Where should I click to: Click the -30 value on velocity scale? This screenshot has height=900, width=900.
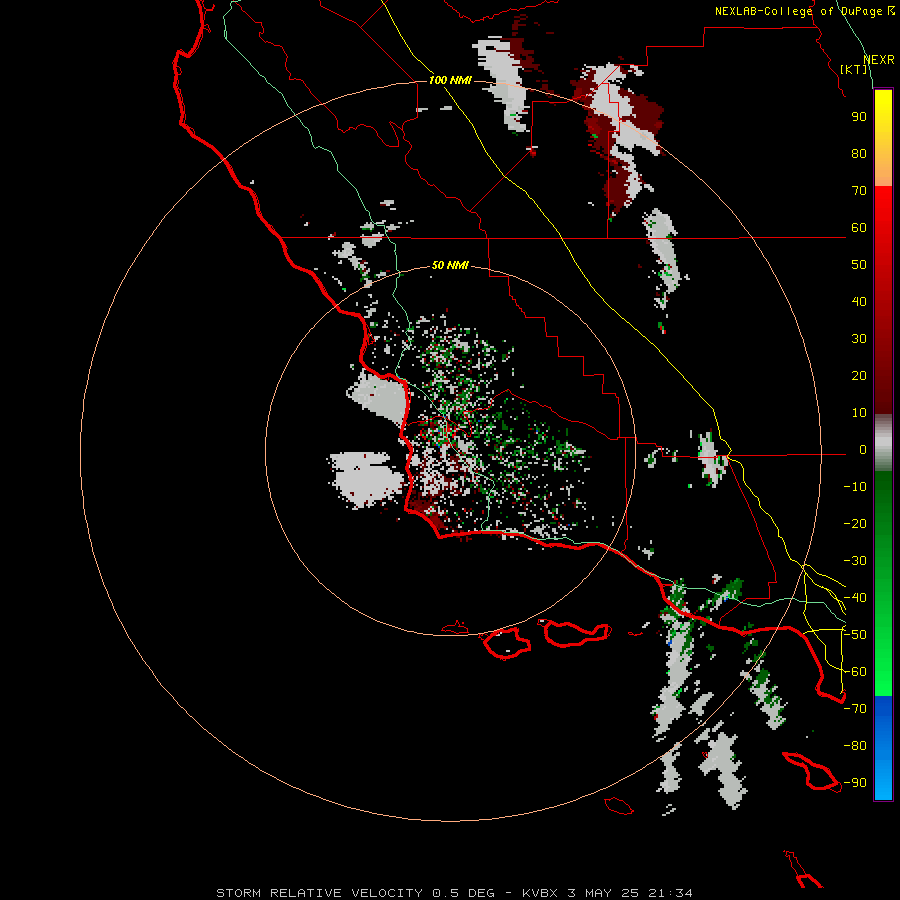coord(855,561)
